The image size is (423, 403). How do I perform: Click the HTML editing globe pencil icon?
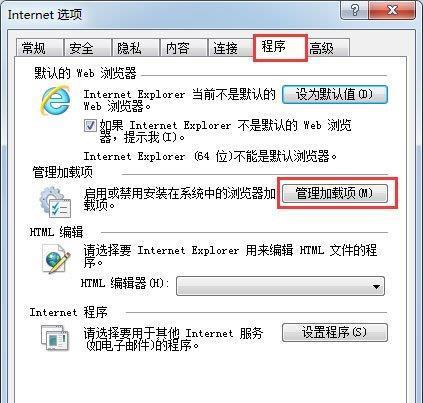[x=56, y=259]
